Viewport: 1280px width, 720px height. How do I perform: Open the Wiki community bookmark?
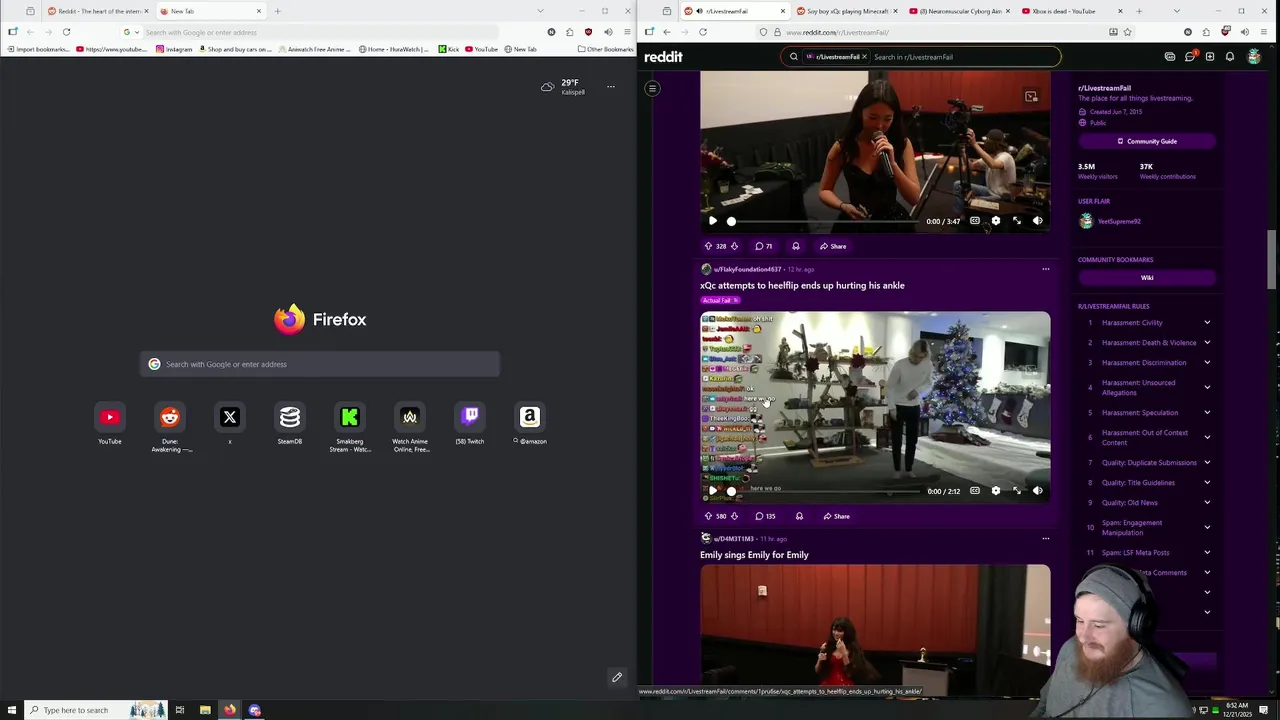[1147, 278]
